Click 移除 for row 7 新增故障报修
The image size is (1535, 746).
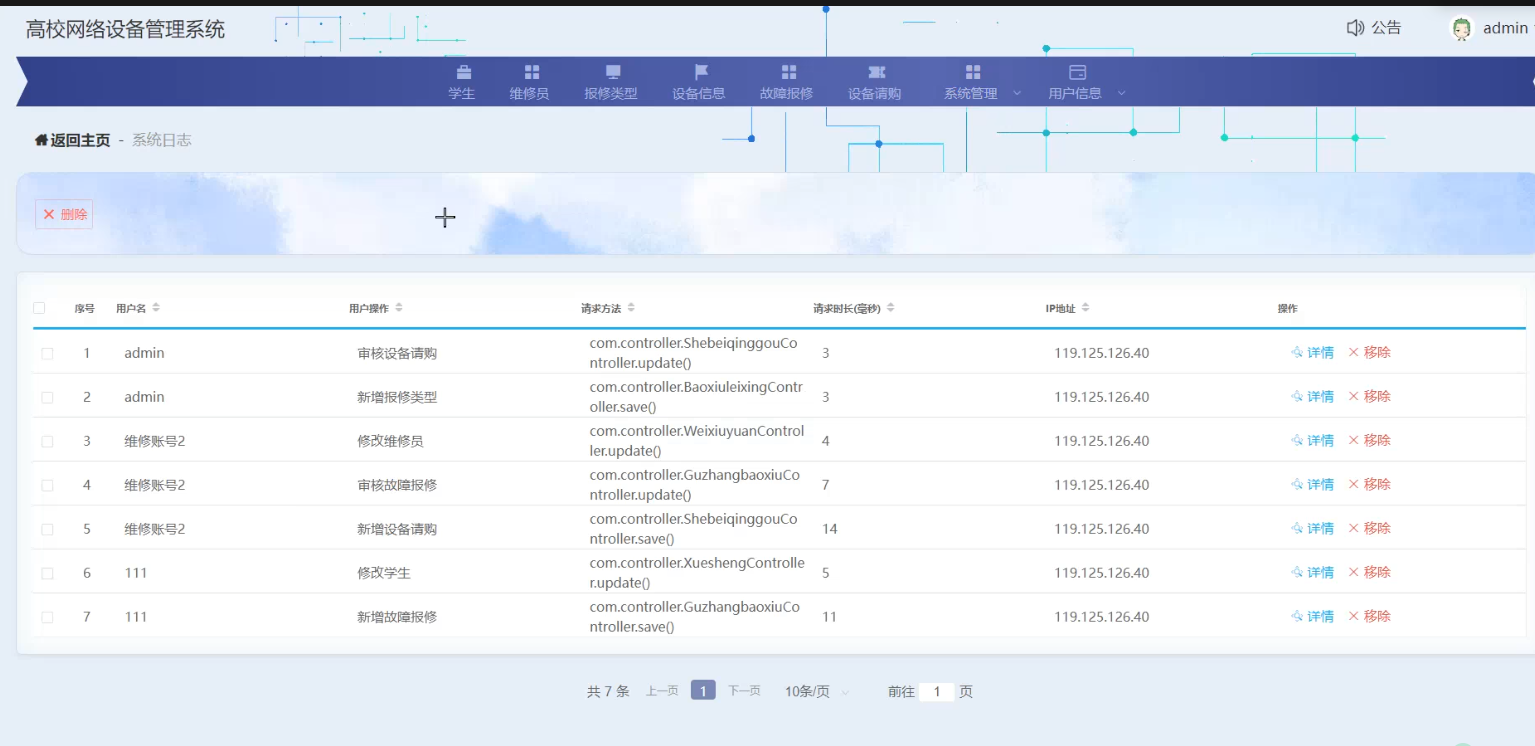pyautogui.click(x=1369, y=616)
